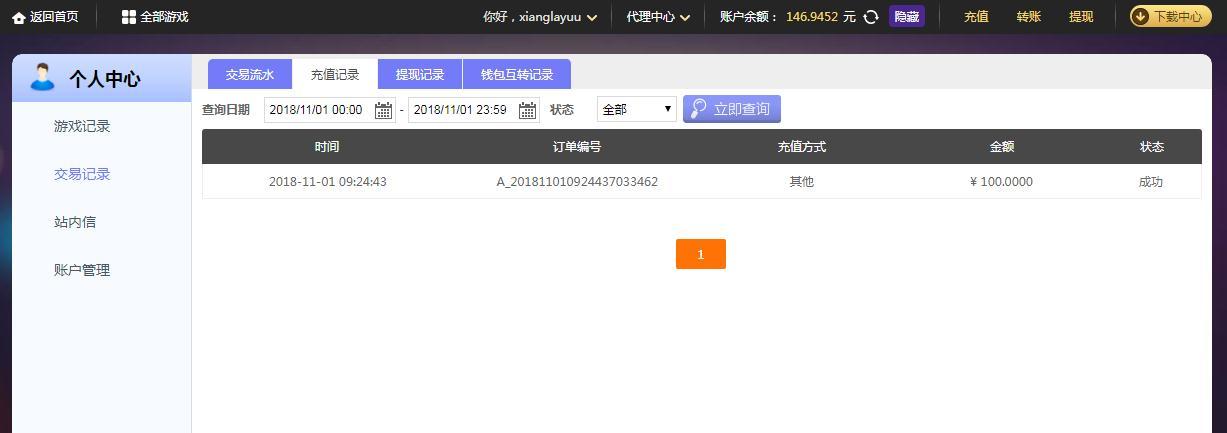Open the 提现记录 tab

[x=420, y=74]
